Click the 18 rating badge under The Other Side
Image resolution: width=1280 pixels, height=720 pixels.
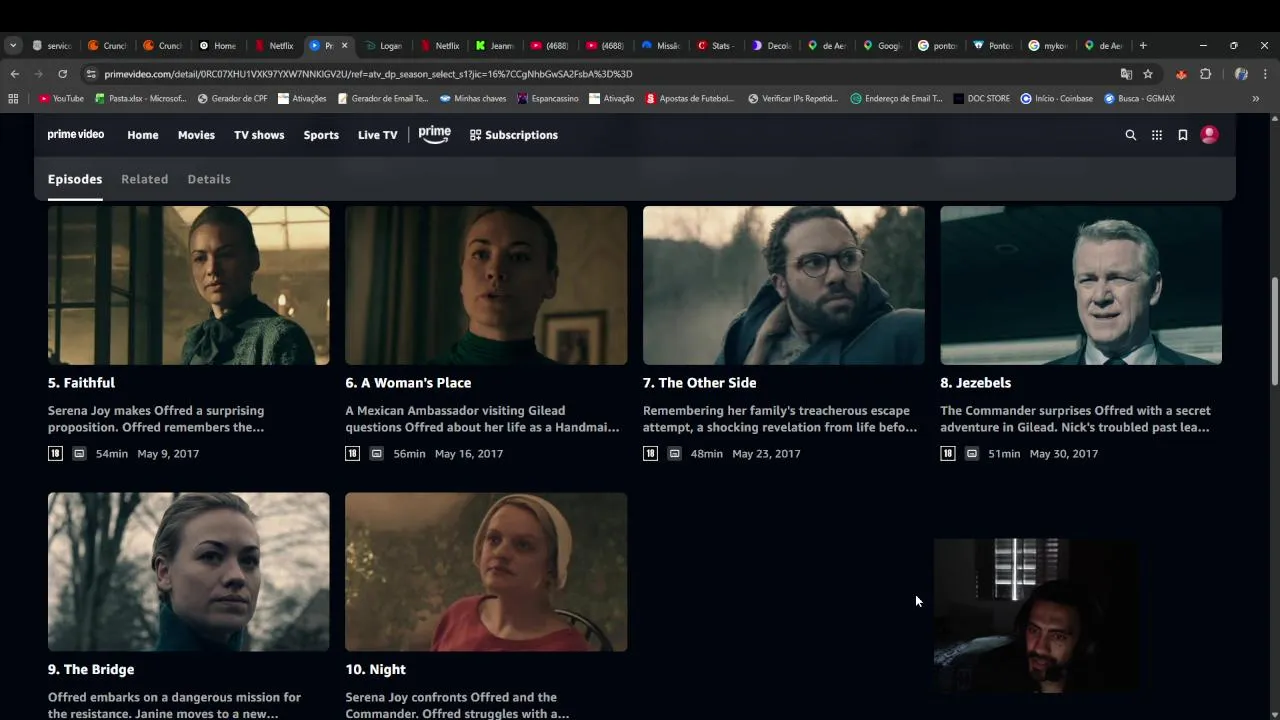(650, 454)
